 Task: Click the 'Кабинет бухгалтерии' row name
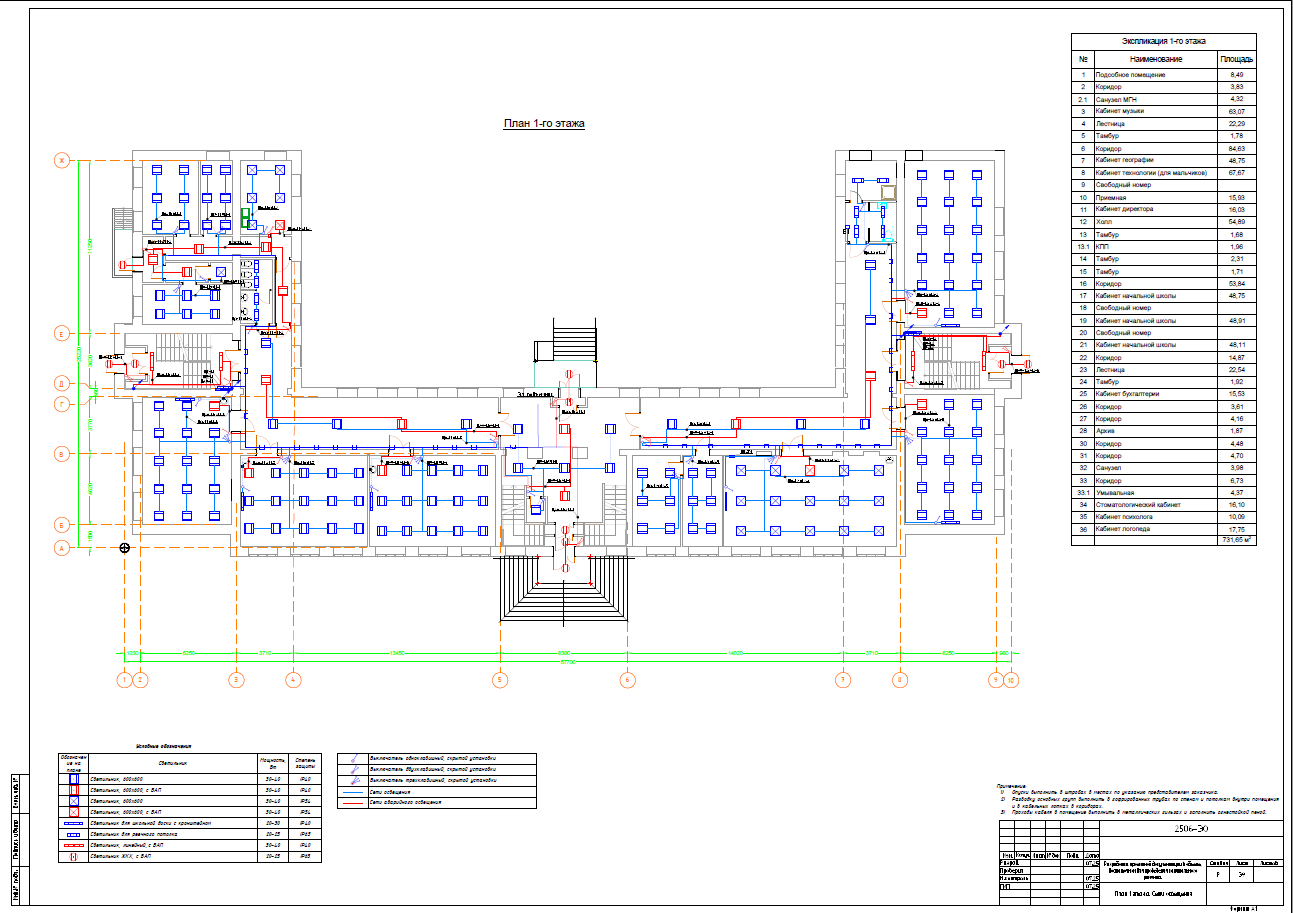pos(1128,393)
